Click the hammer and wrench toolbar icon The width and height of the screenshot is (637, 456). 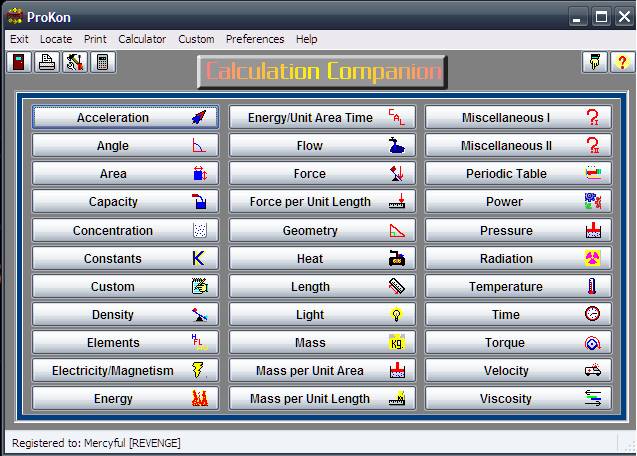[x=75, y=62]
